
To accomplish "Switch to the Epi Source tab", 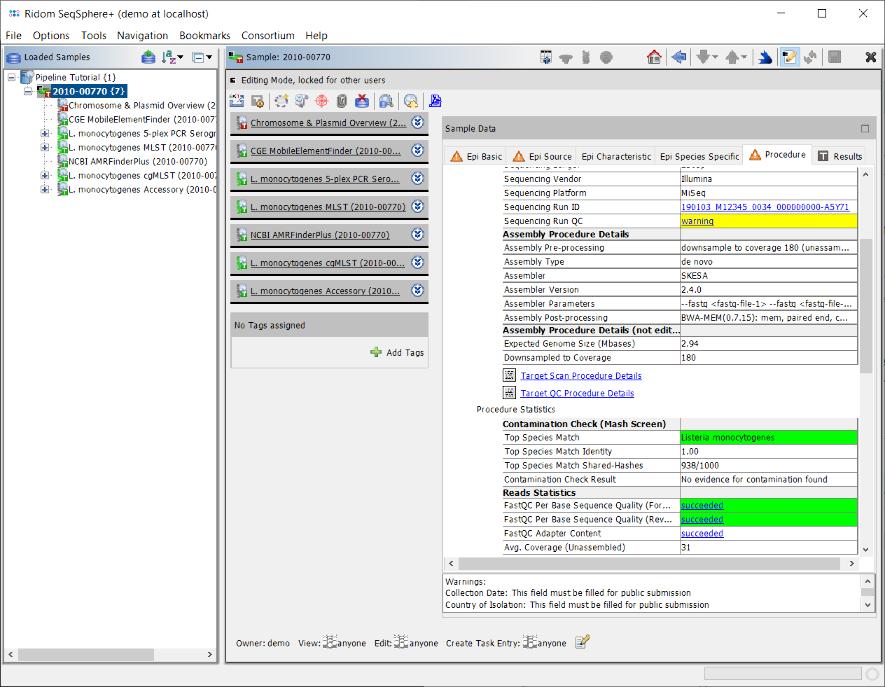I will pyautogui.click(x=542, y=156).
